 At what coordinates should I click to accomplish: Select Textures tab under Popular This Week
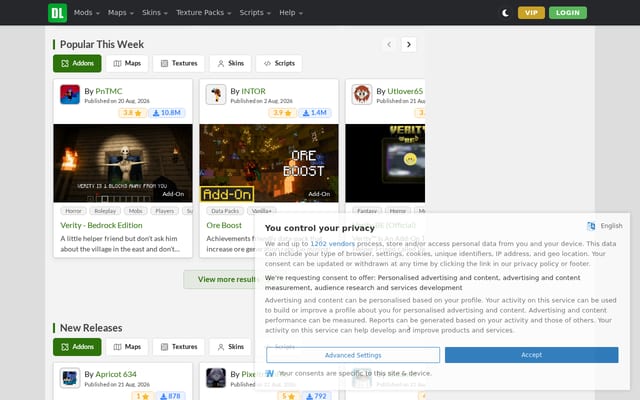click(x=178, y=63)
